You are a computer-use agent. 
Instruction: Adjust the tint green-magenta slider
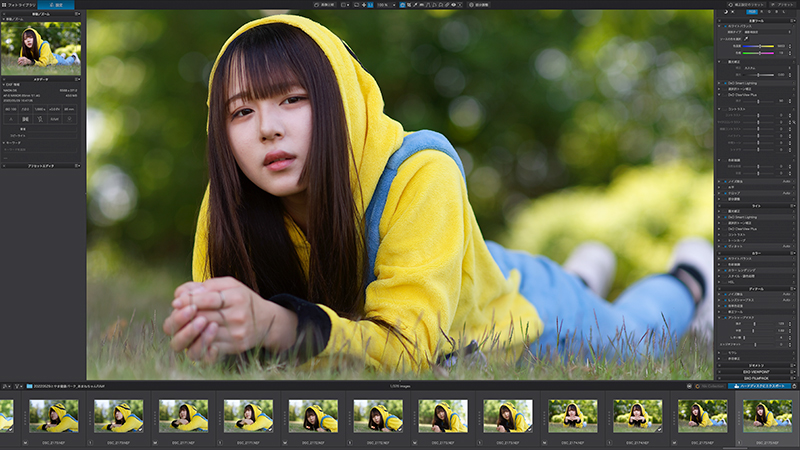point(758,53)
